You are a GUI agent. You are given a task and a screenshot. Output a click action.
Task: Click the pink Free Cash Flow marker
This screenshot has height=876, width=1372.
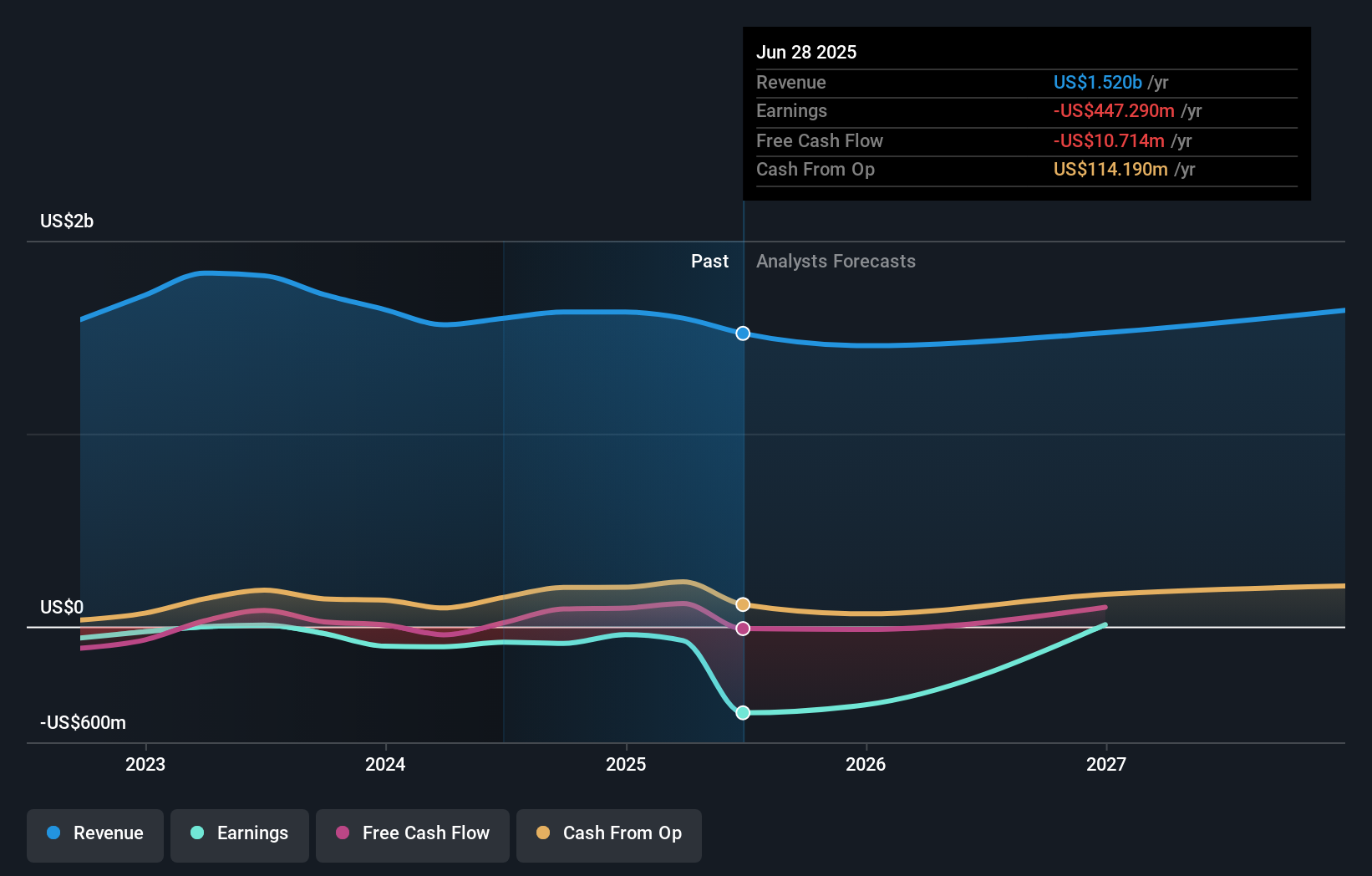[742, 629]
